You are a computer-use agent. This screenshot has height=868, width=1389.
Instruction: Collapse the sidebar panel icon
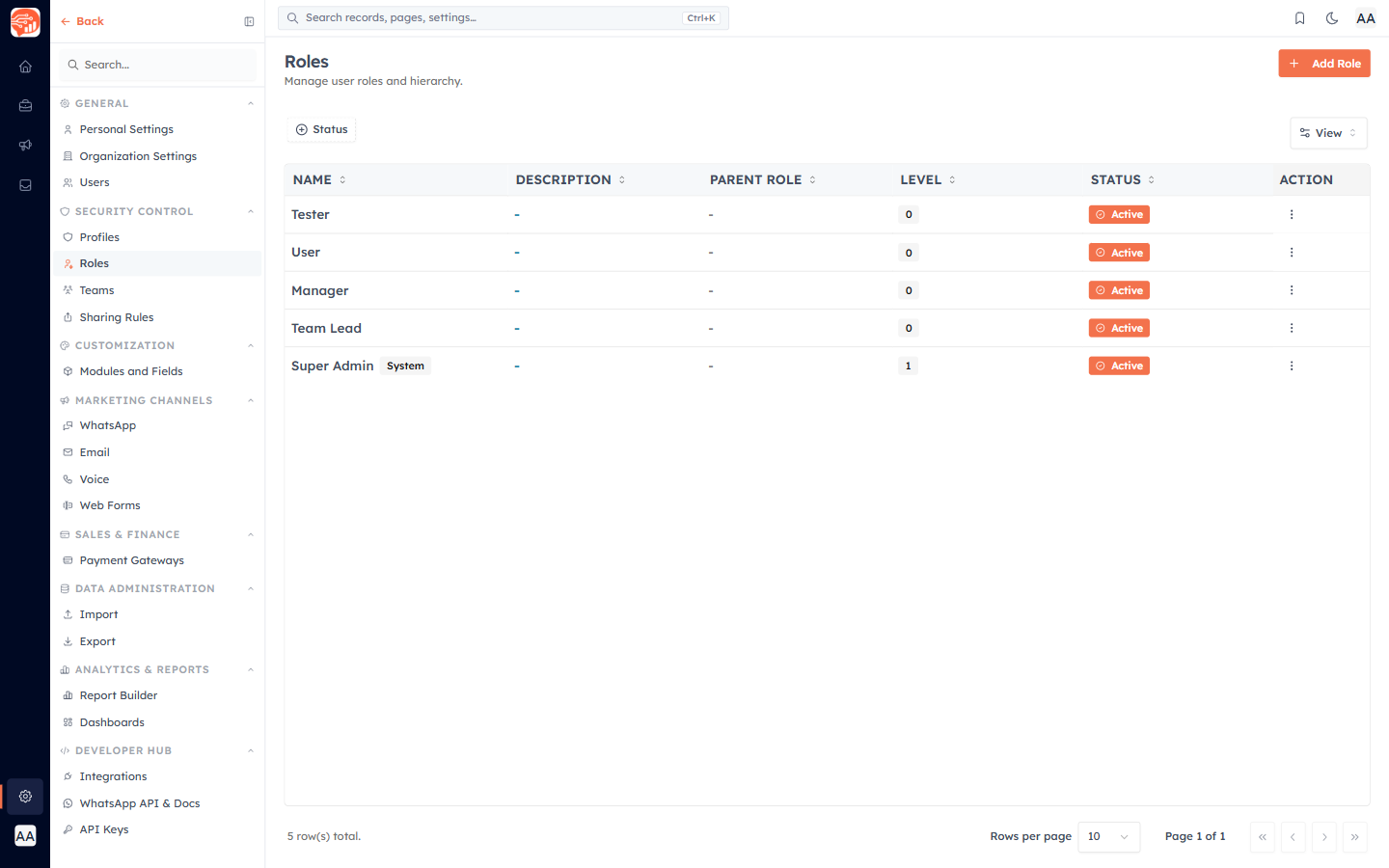coord(249,21)
